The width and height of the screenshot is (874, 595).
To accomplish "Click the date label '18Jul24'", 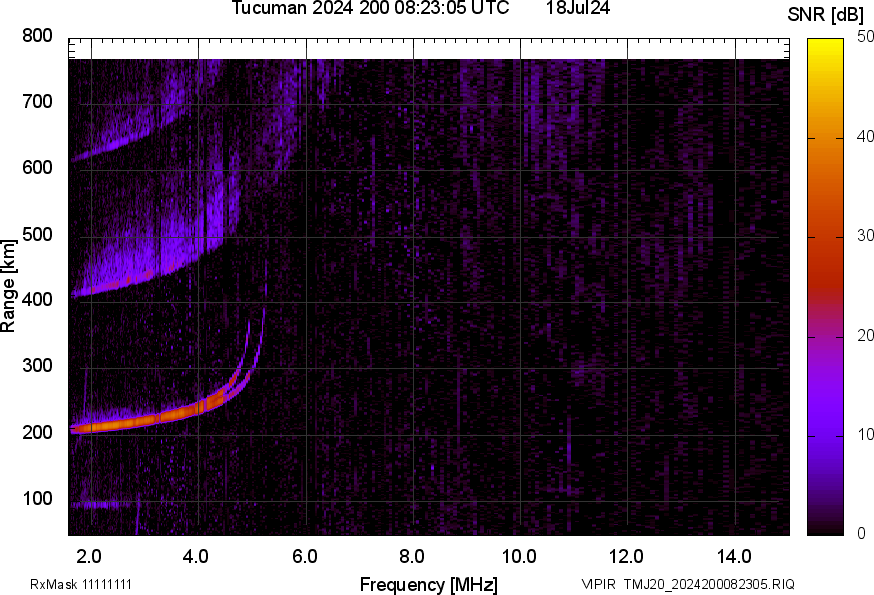I will [578, 8].
